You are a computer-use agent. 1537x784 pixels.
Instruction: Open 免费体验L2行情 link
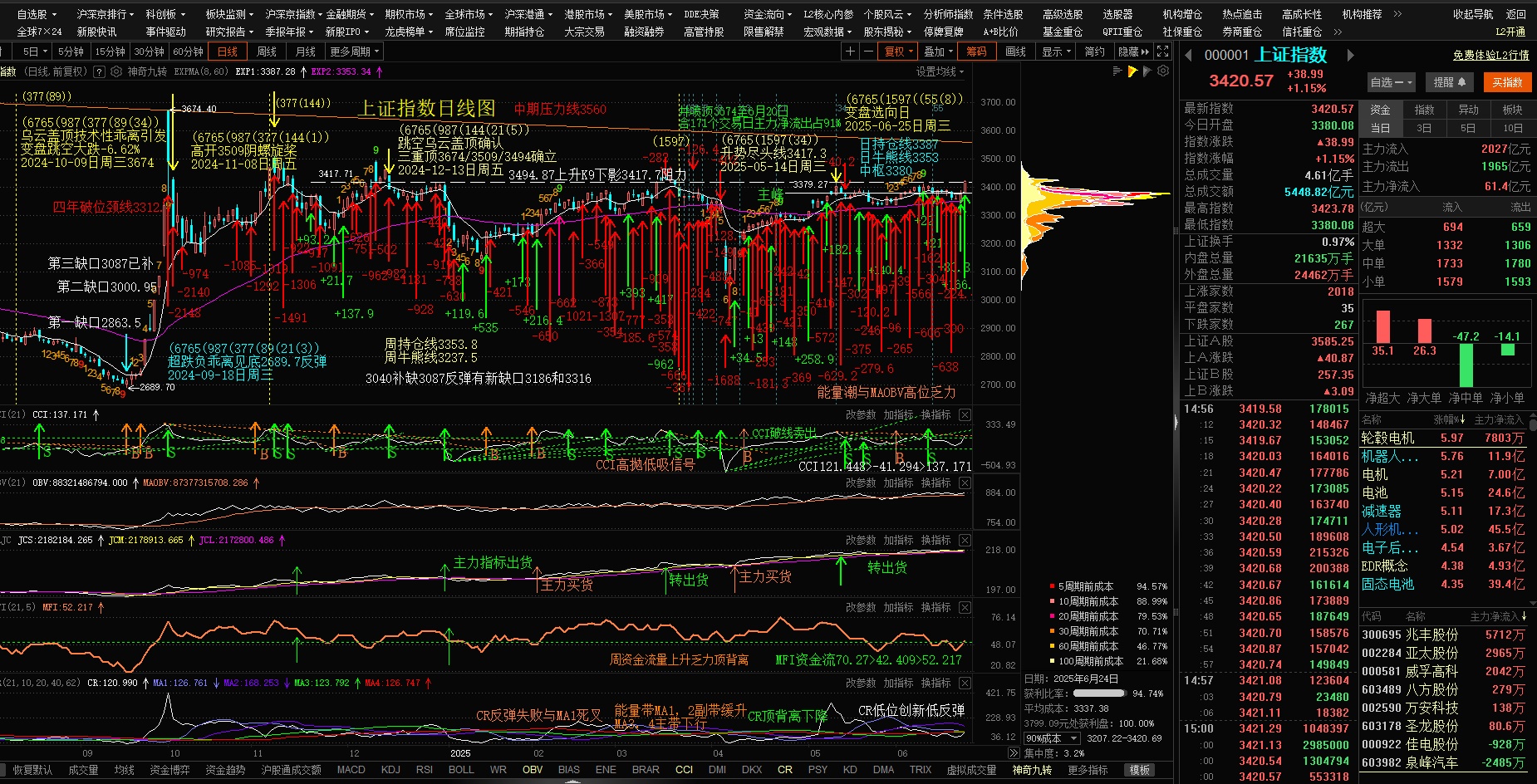click(1490, 55)
